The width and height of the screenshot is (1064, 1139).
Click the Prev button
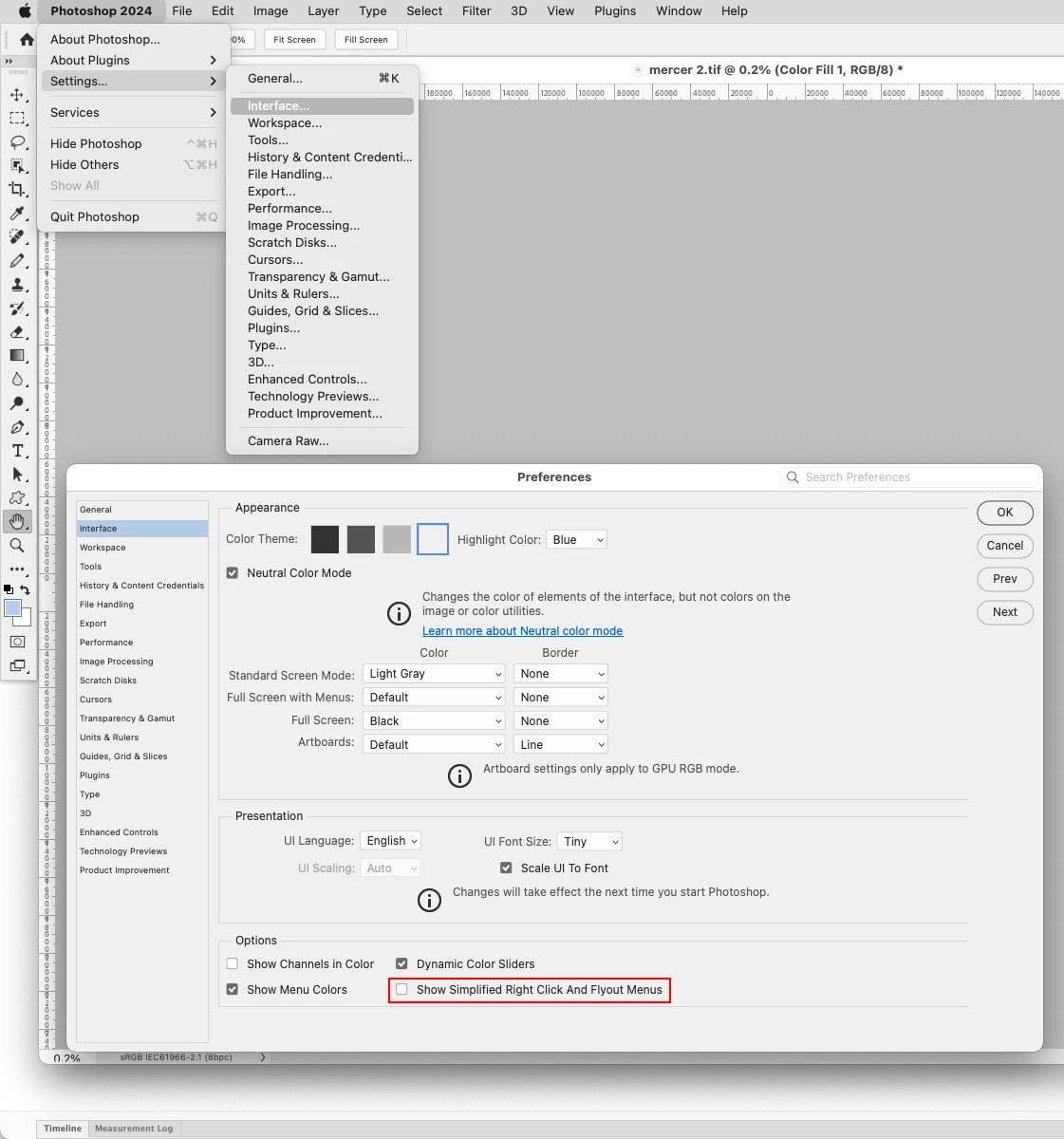click(x=1005, y=579)
